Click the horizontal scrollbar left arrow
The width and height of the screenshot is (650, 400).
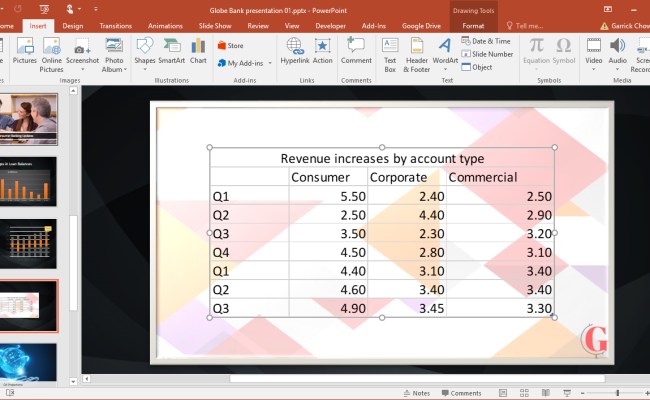click(86, 378)
